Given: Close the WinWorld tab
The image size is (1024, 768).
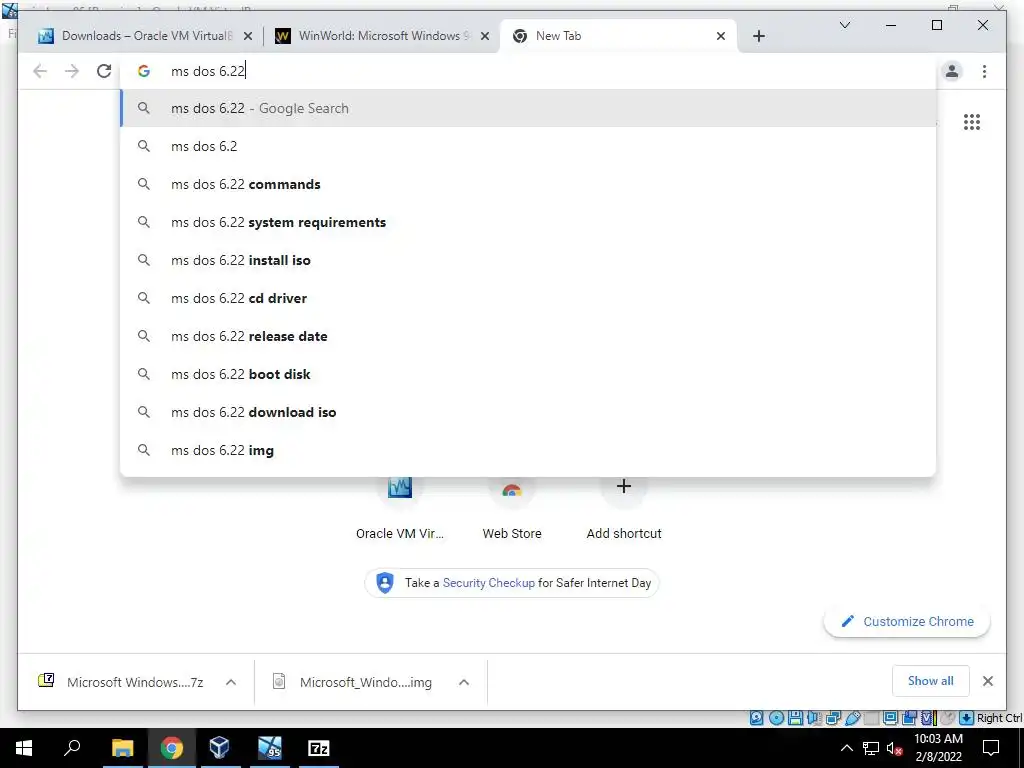Looking at the screenshot, I should coord(485,37).
